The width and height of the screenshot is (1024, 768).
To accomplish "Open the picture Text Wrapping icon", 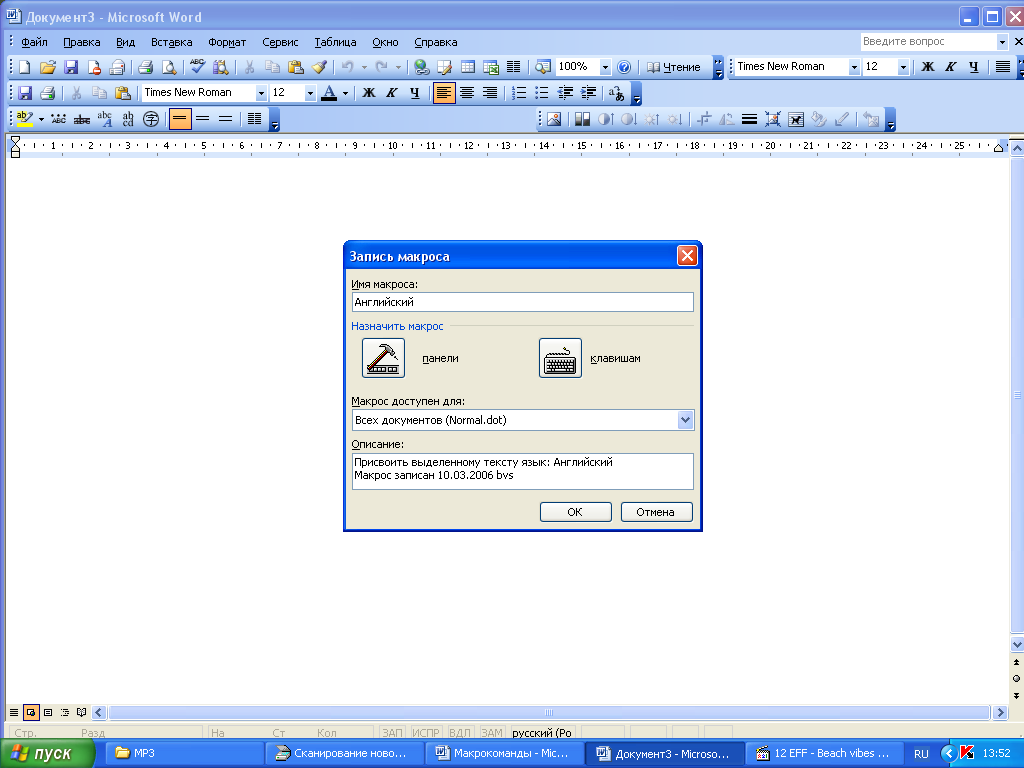I will (796, 120).
